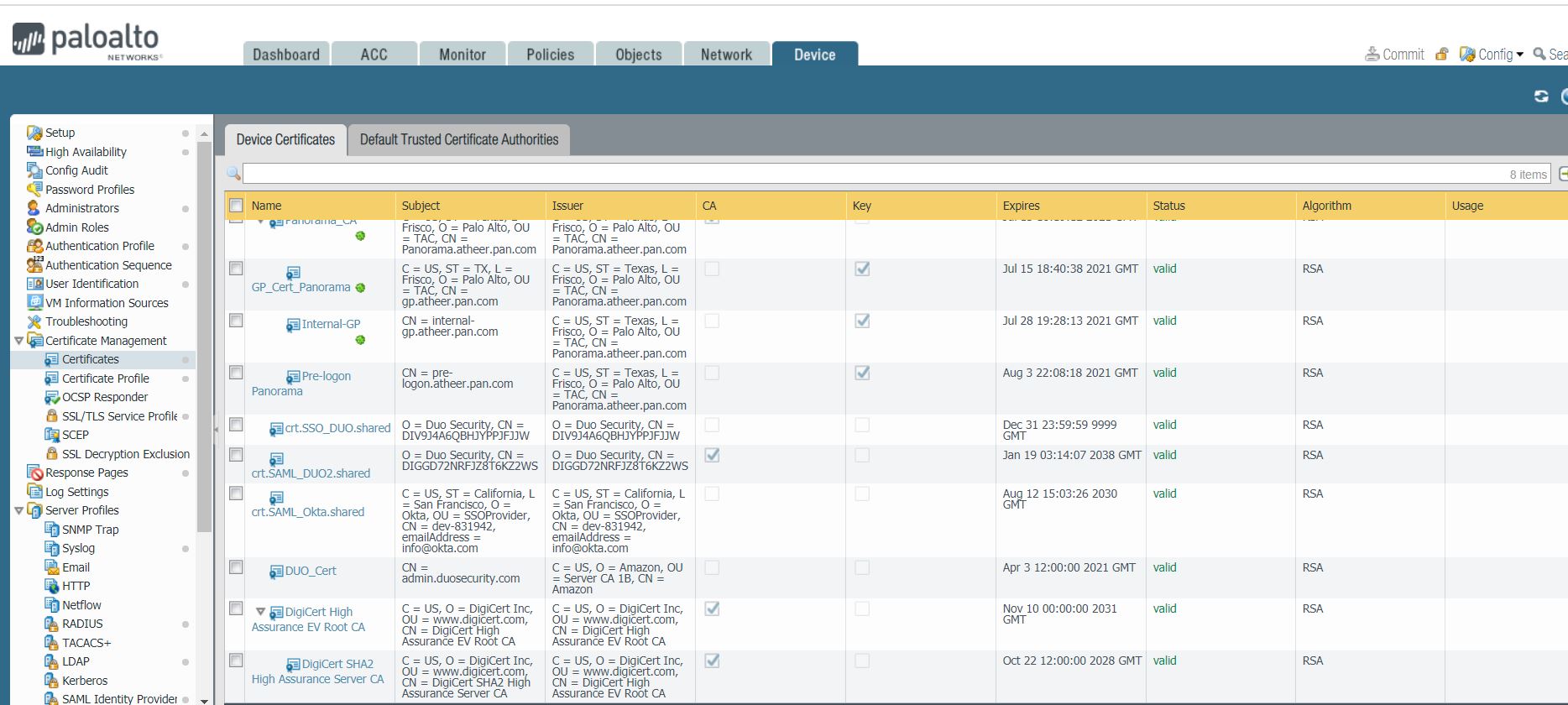1568x705 pixels.
Task: Collapse the Server Profiles tree node
Action: pyautogui.click(x=19, y=510)
